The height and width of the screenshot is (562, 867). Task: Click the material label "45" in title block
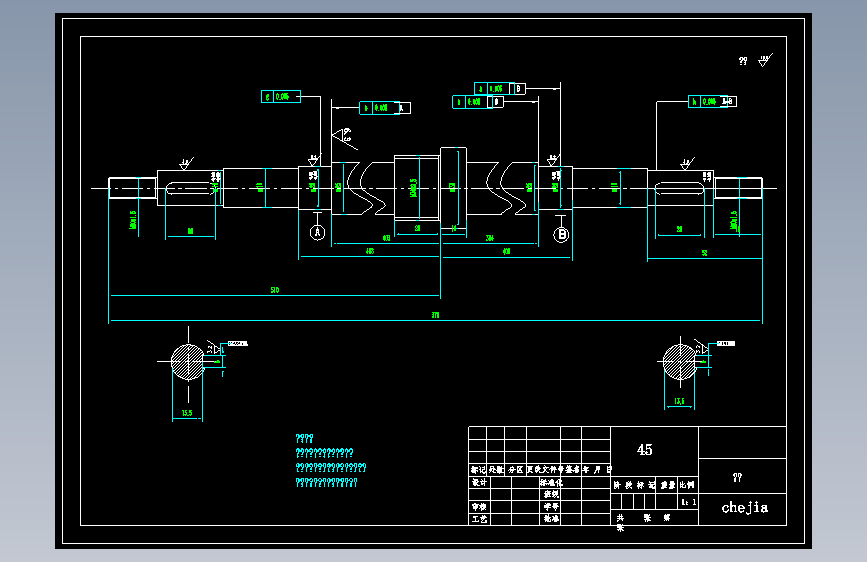point(644,450)
